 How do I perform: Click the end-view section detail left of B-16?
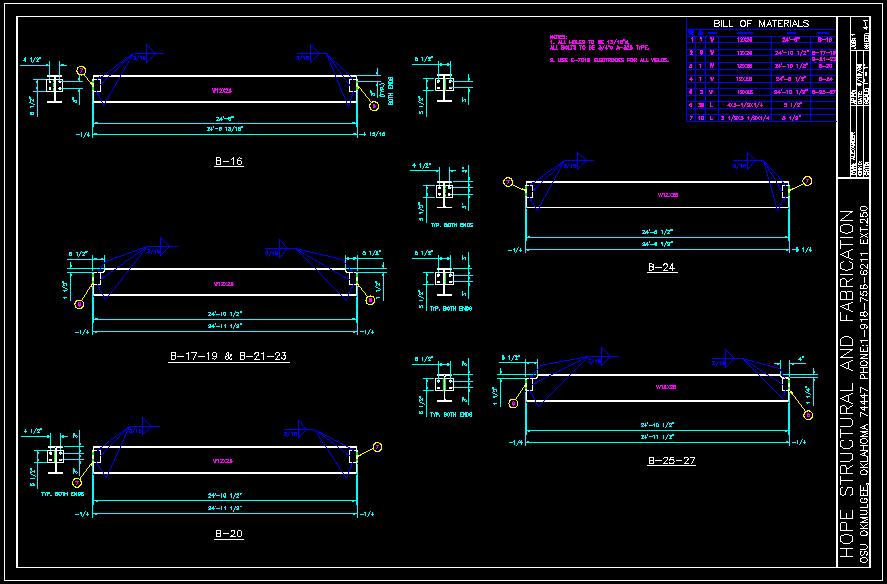click(x=54, y=88)
